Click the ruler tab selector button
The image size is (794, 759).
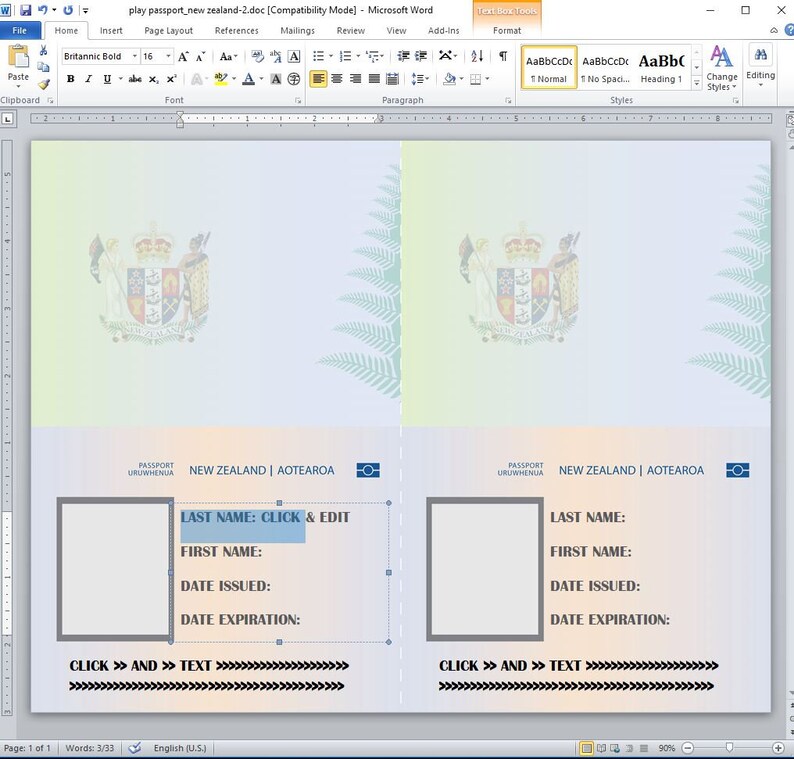click(8, 119)
